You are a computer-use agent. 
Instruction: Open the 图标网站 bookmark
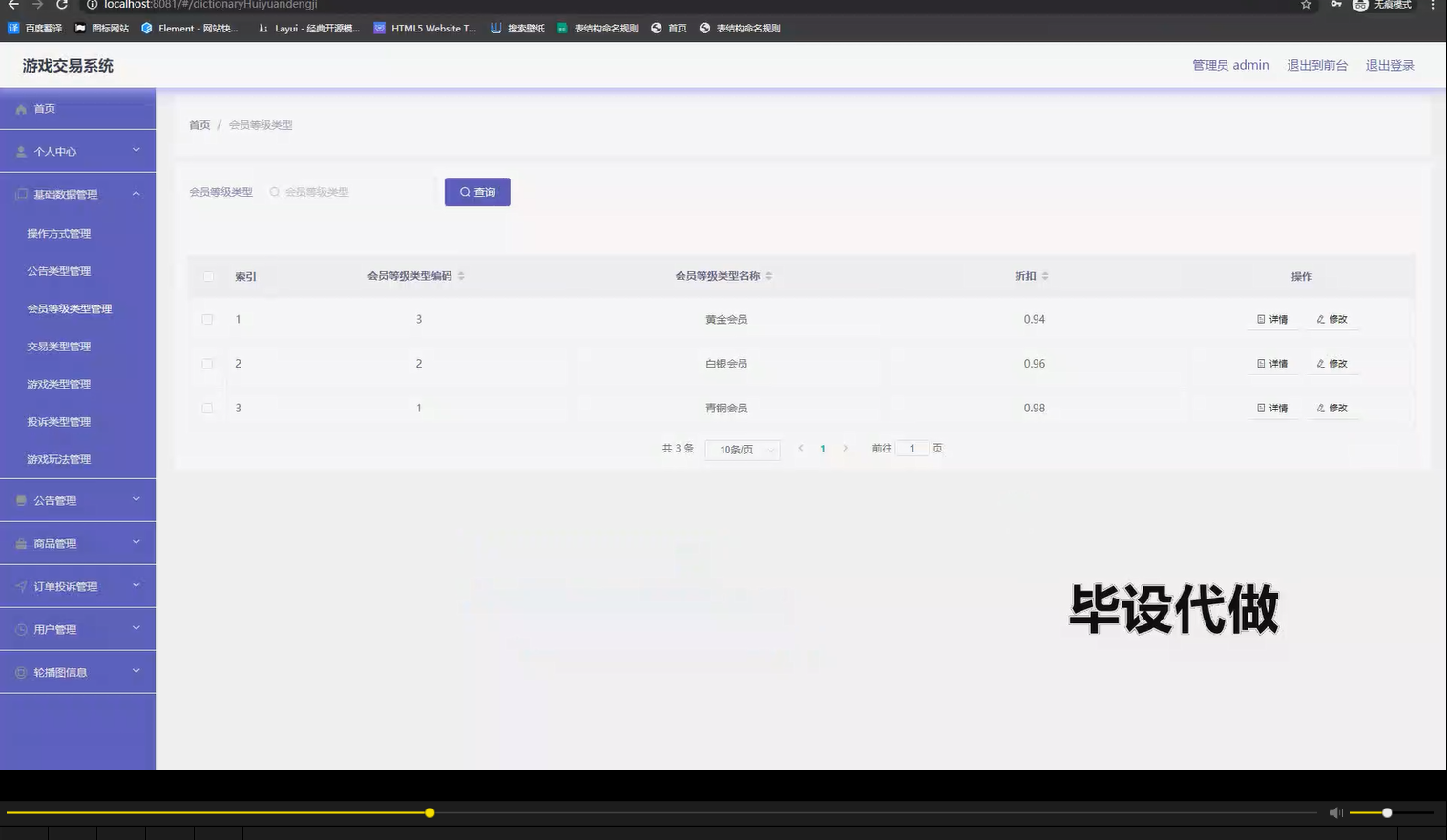(102, 29)
